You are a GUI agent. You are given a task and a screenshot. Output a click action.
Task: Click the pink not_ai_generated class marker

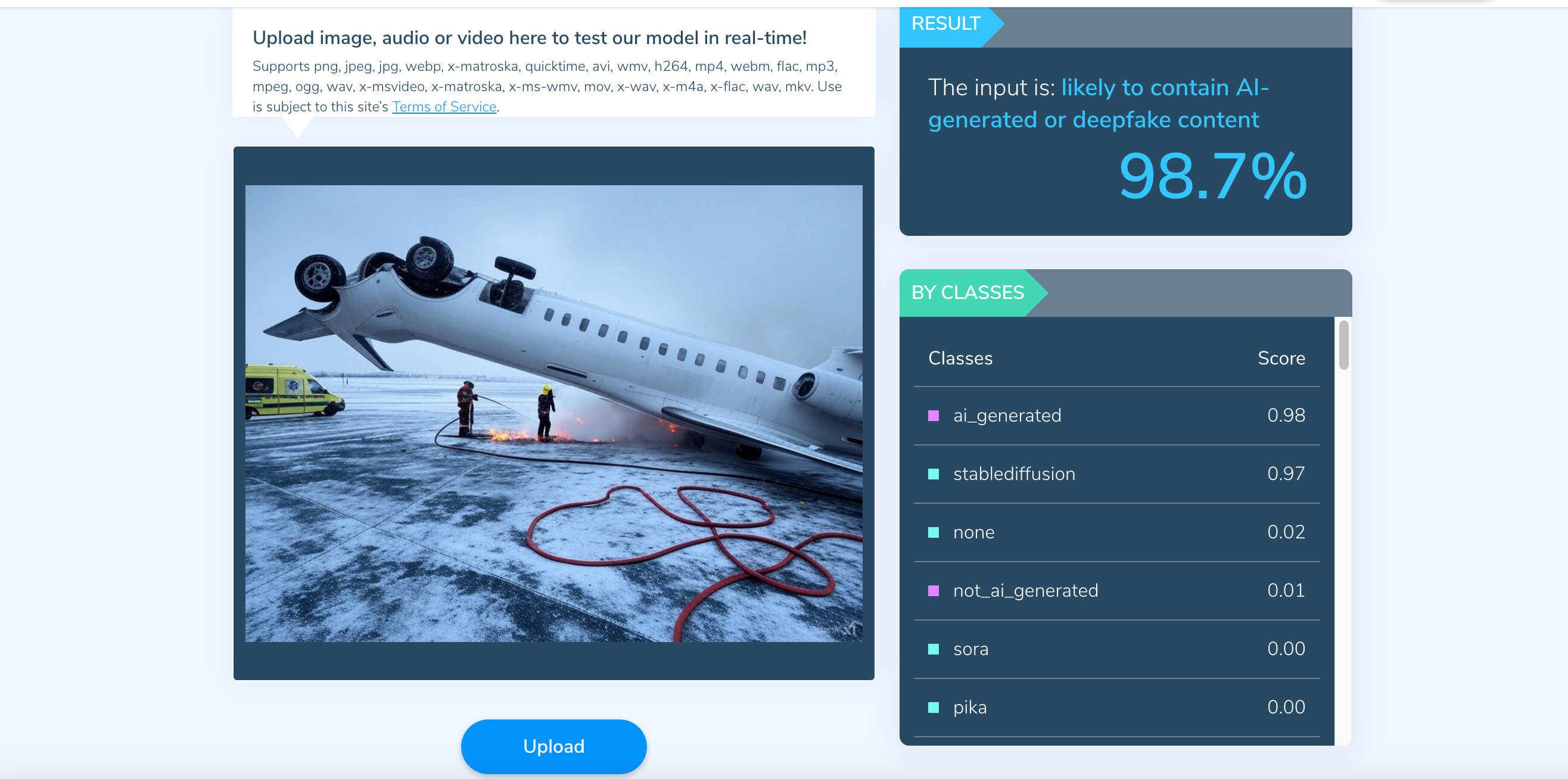(933, 591)
